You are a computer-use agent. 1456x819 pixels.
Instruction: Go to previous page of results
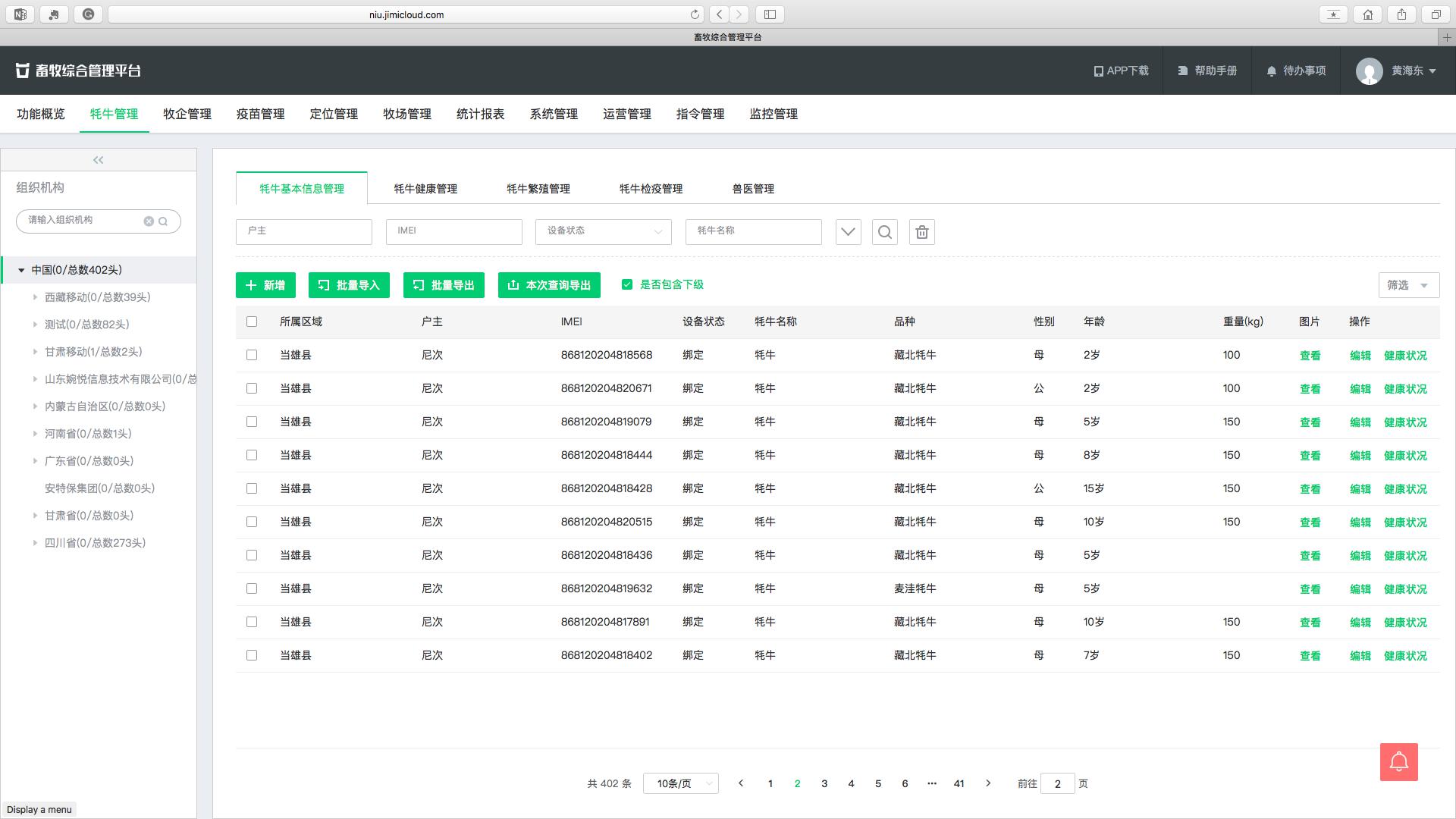(741, 783)
